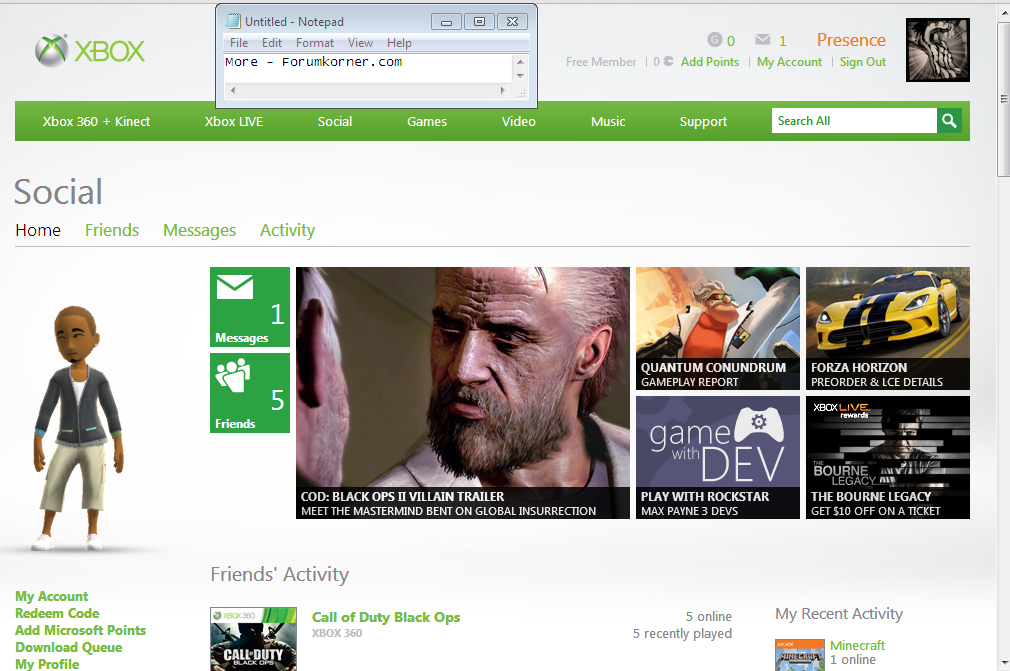
Task: Click inside the Notepad text area
Action: 368,69
